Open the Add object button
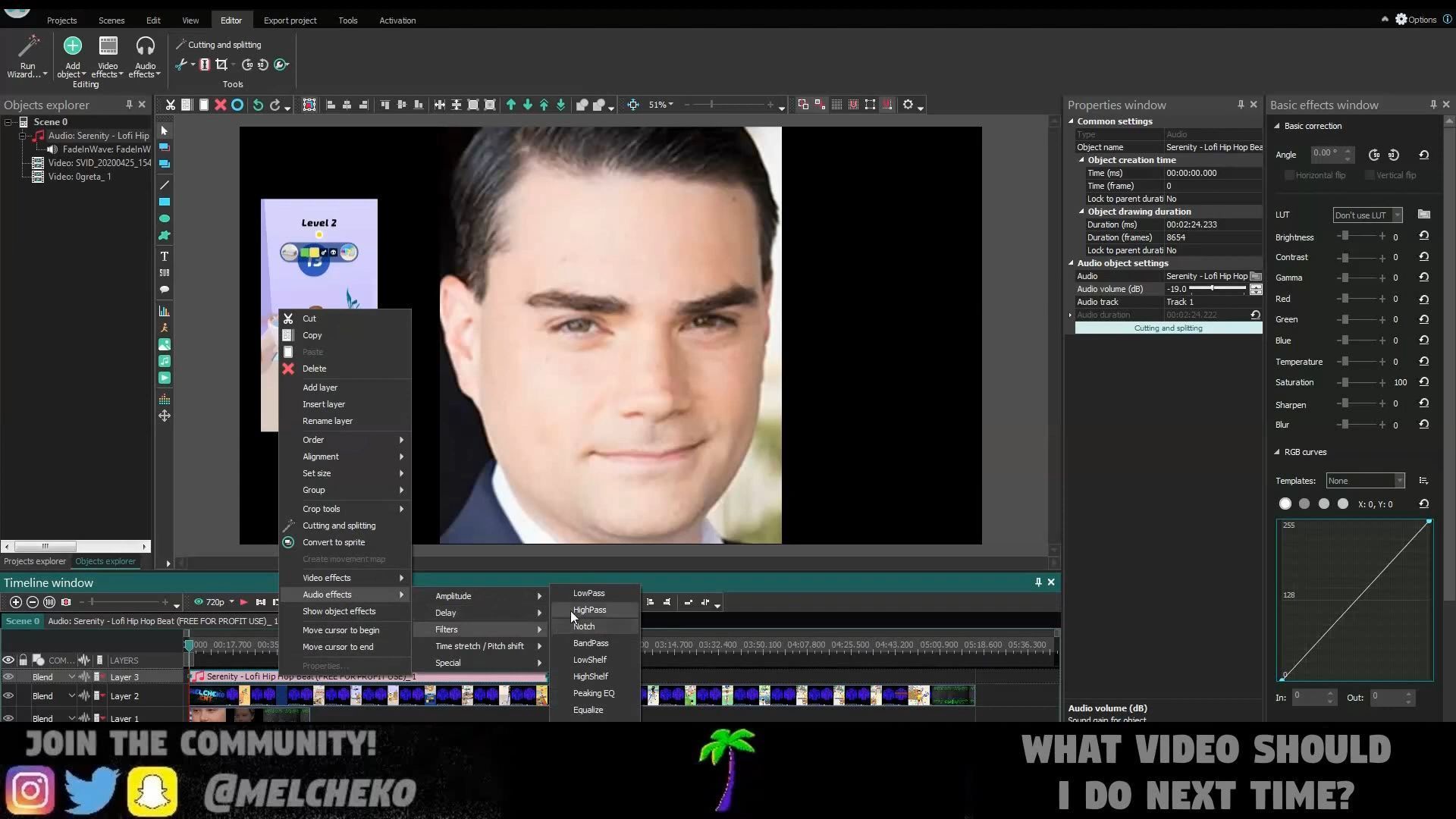1456x819 pixels. [x=72, y=57]
